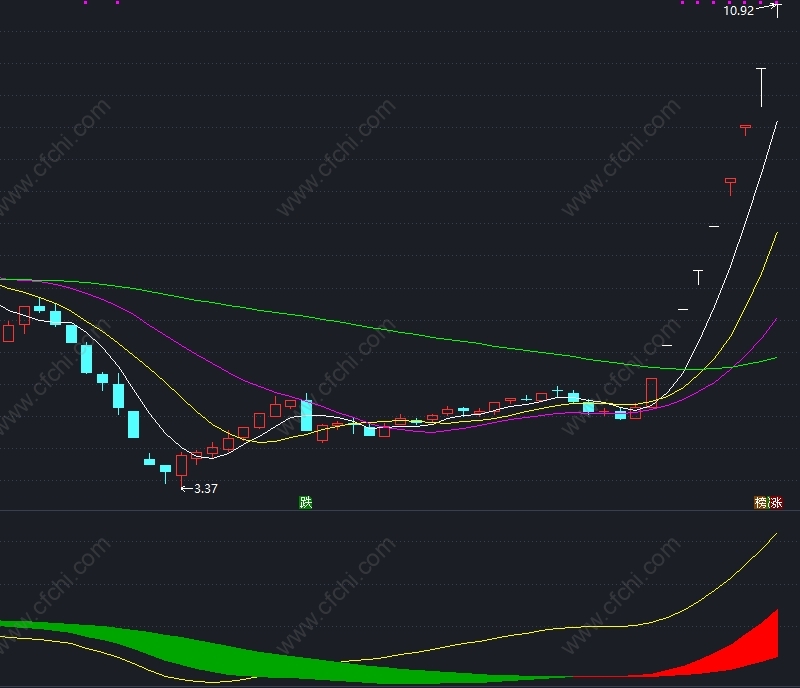Click the 10.92 high price label

pyautogui.click(x=738, y=11)
